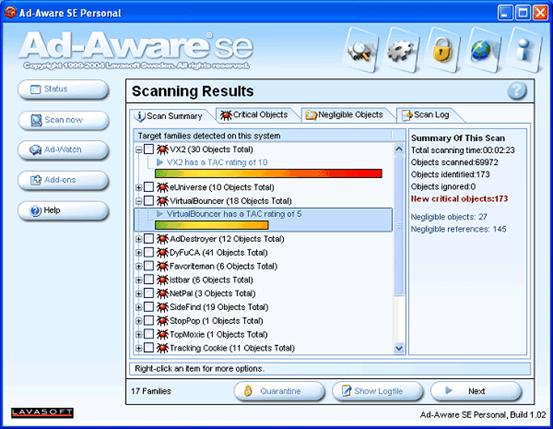Click the globe web update toolbar icon
Image resolution: width=553 pixels, height=429 pixels.
[484, 50]
